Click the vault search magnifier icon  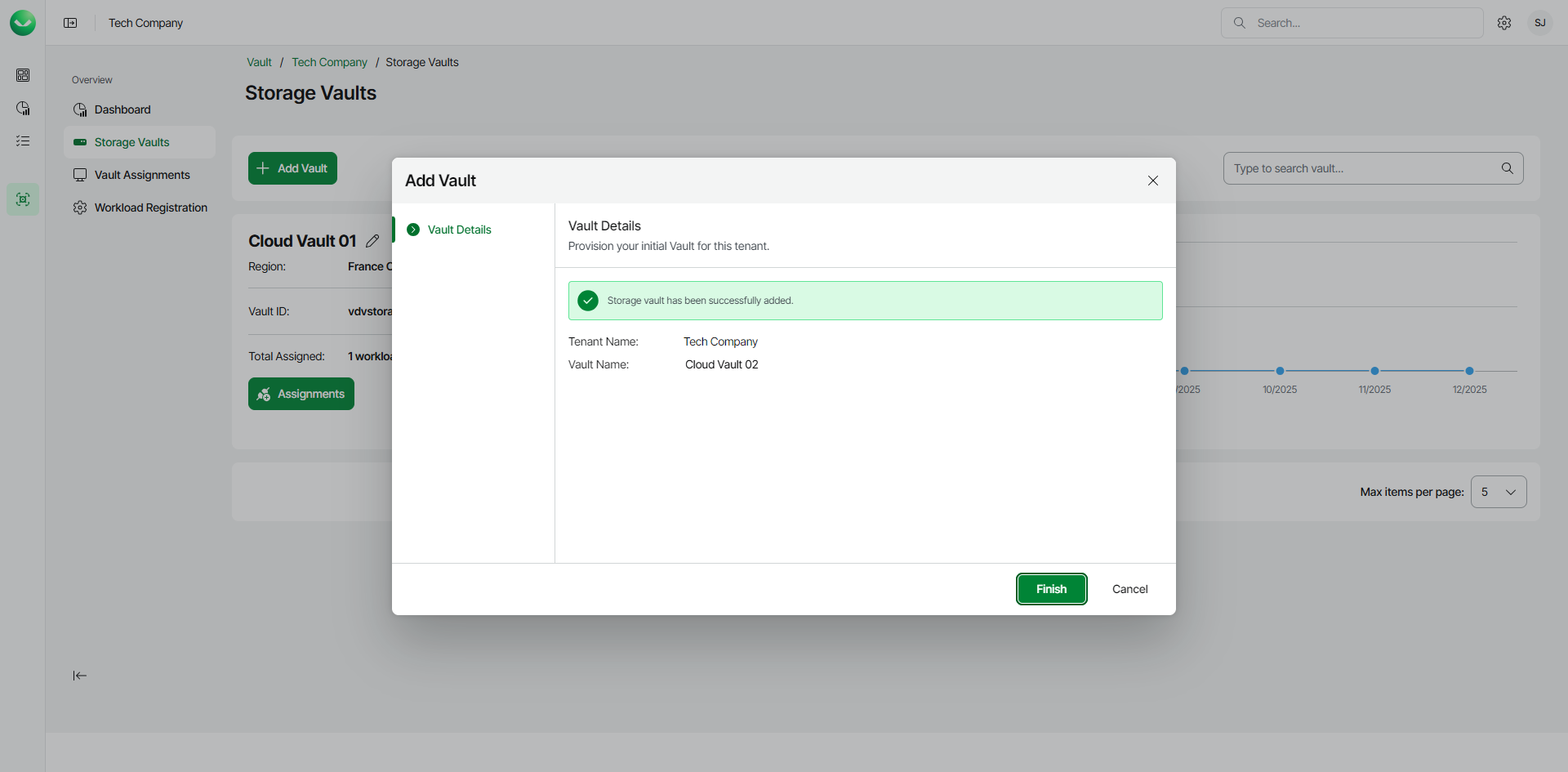[x=1507, y=168]
